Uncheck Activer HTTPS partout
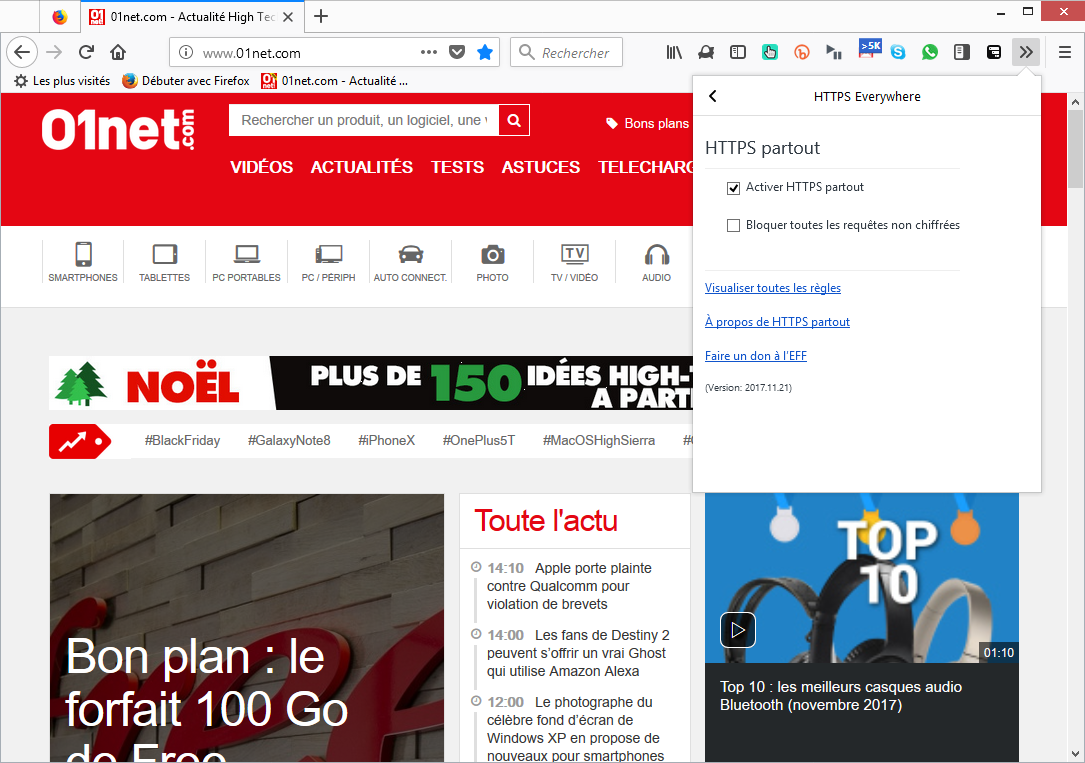Image resolution: width=1085 pixels, height=763 pixels. [x=733, y=188]
